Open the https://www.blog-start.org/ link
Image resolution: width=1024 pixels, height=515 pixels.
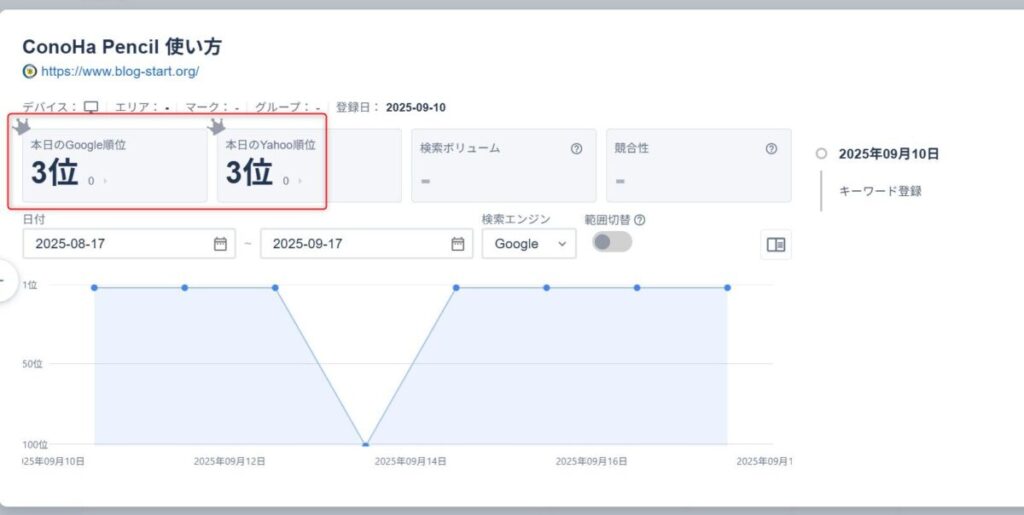tap(119, 71)
